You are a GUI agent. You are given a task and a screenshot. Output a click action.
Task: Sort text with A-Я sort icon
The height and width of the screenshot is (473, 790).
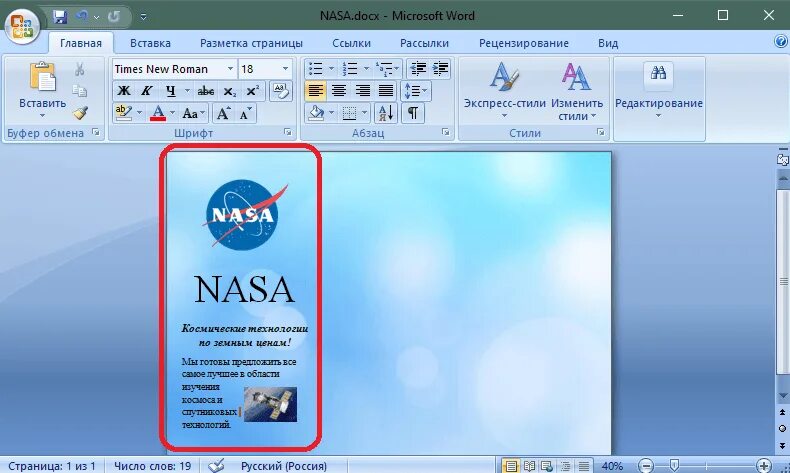(385, 113)
